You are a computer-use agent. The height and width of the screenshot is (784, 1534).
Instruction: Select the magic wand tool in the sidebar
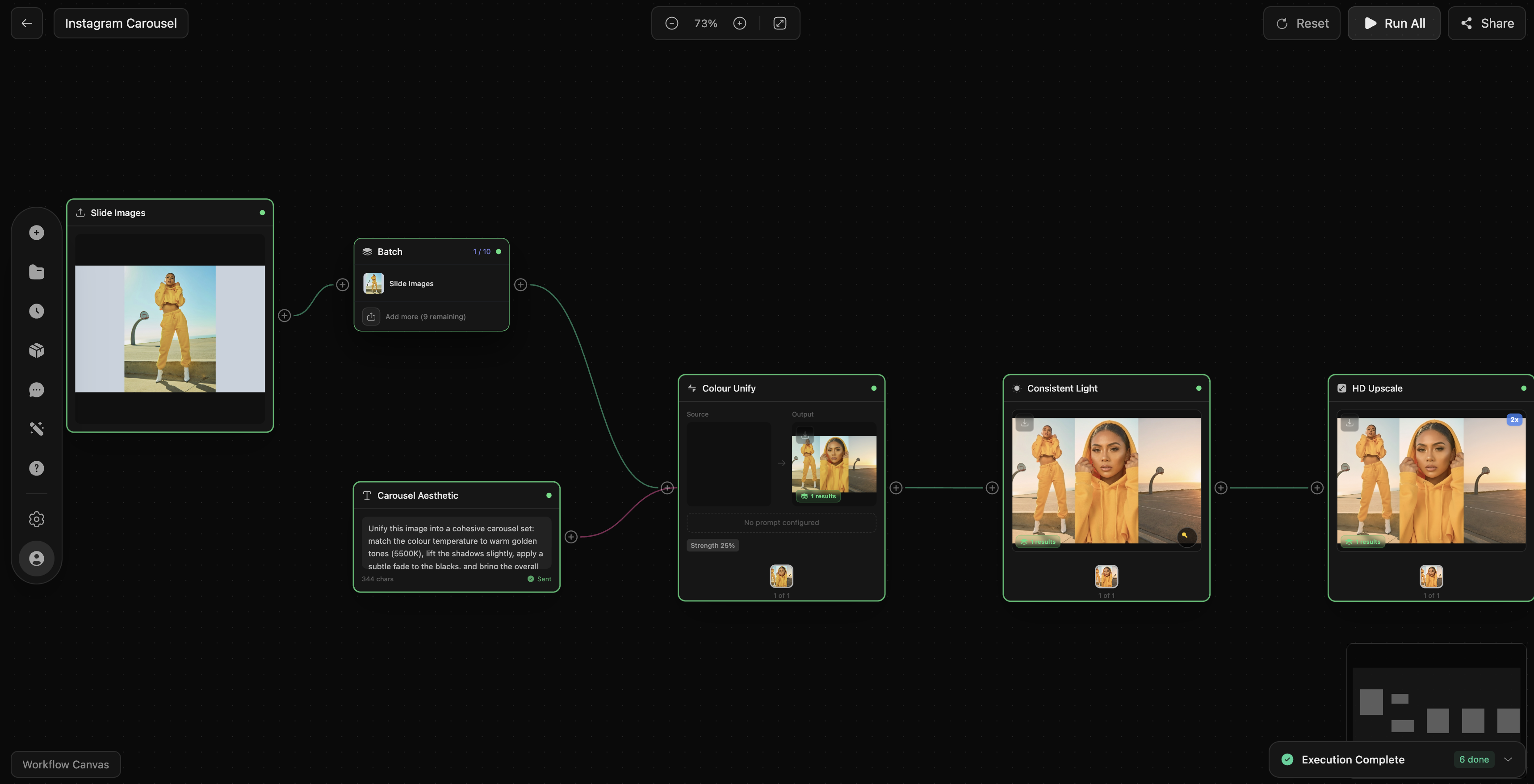36,429
